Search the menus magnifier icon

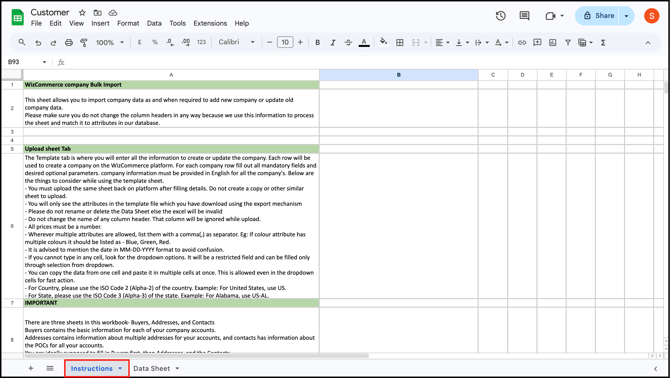pos(22,42)
